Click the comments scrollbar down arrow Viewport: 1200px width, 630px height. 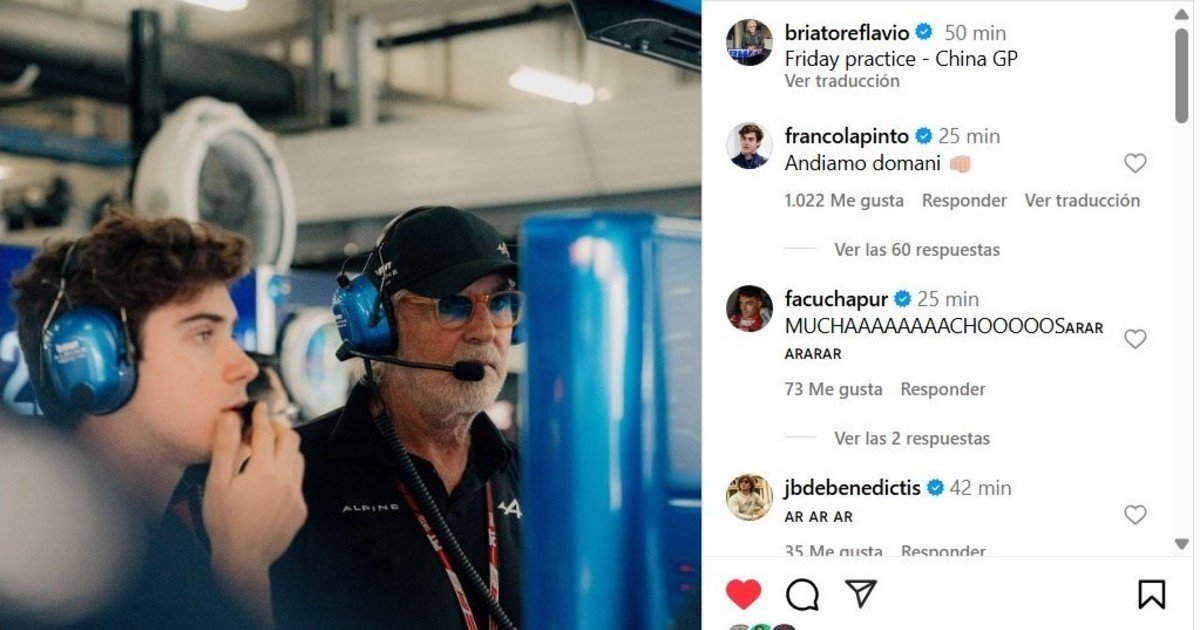click(x=1182, y=544)
